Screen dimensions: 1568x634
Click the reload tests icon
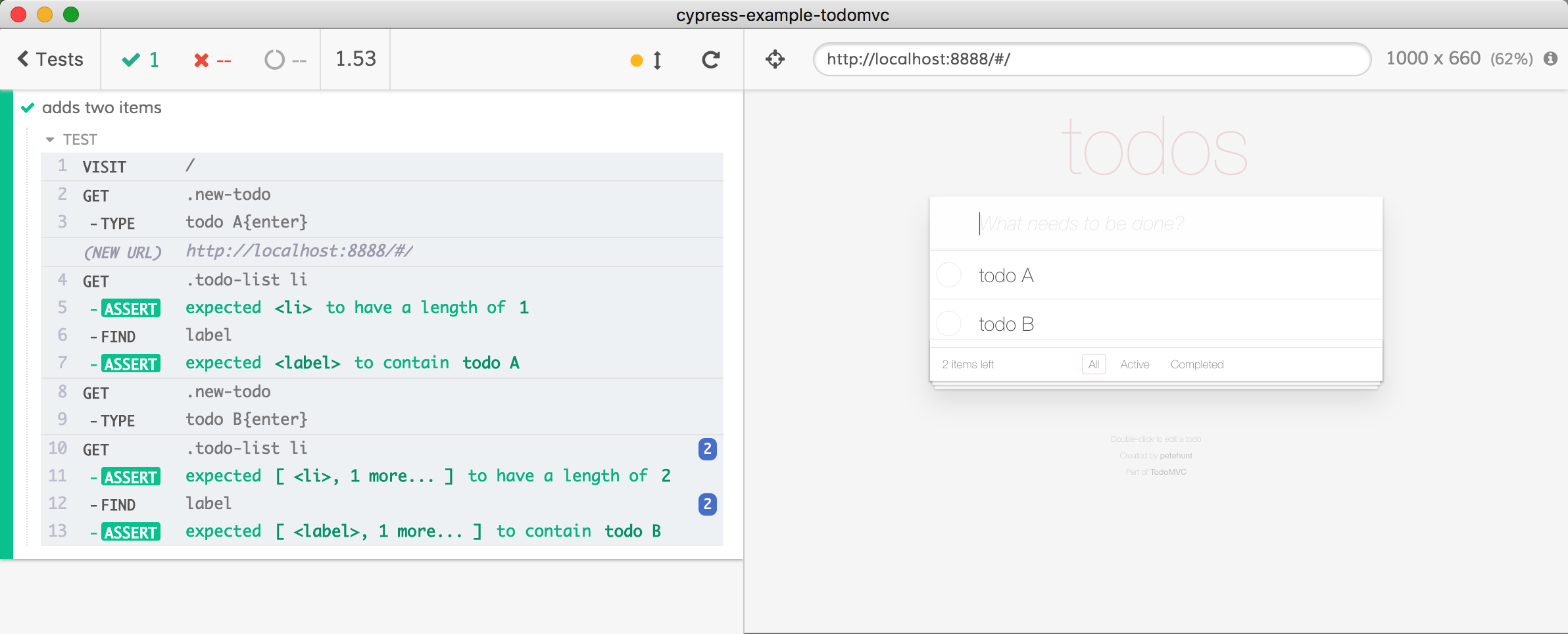pos(710,60)
